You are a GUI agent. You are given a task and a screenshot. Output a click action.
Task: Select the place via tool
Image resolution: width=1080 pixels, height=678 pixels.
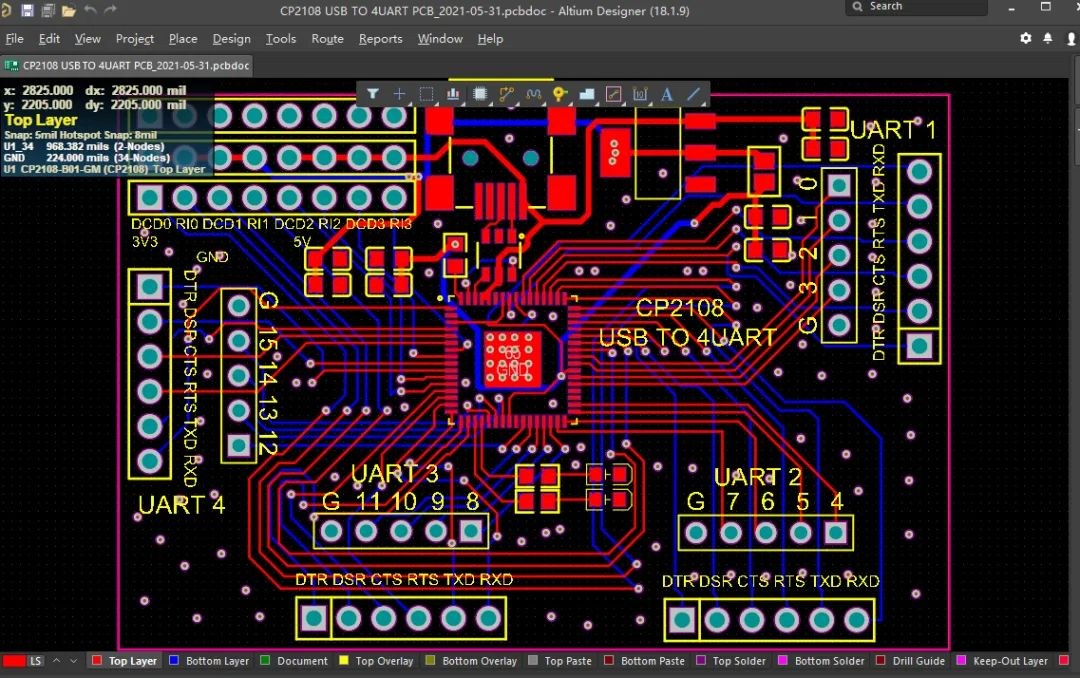click(x=560, y=94)
